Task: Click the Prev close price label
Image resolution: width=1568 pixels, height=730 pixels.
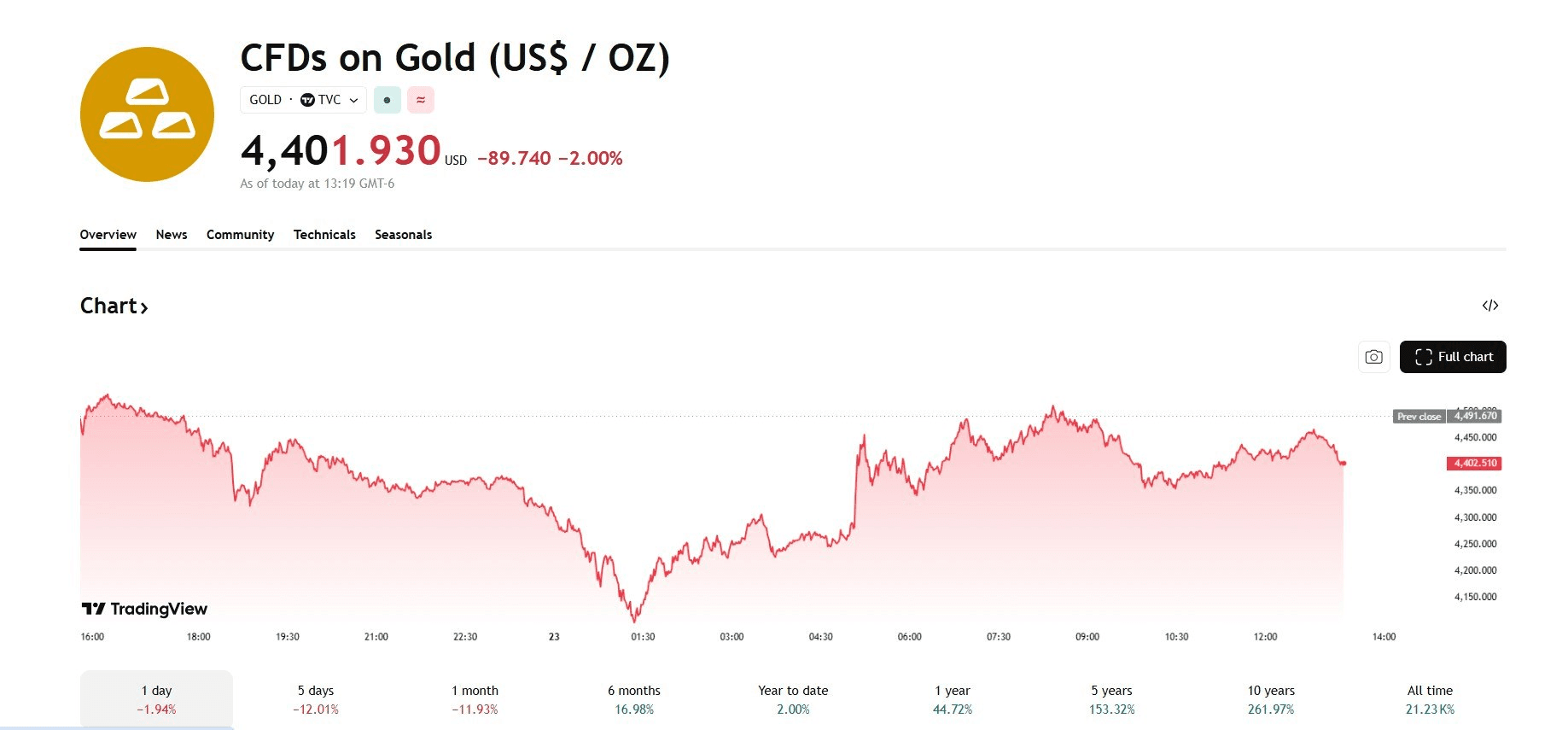Action: pyautogui.click(x=1419, y=417)
